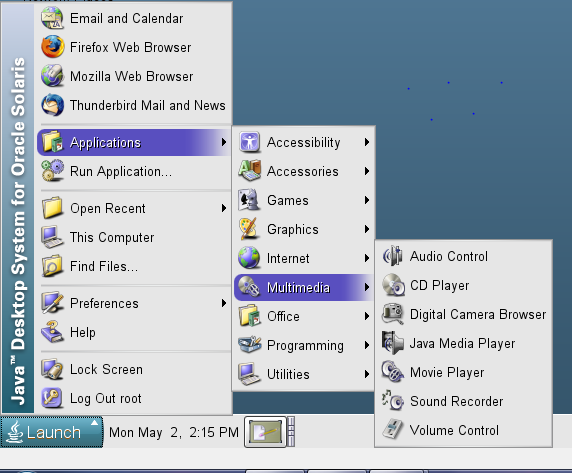This screenshot has height=473, width=572.
Task: Expand the Preferences submenu arrow
Action: pos(224,303)
